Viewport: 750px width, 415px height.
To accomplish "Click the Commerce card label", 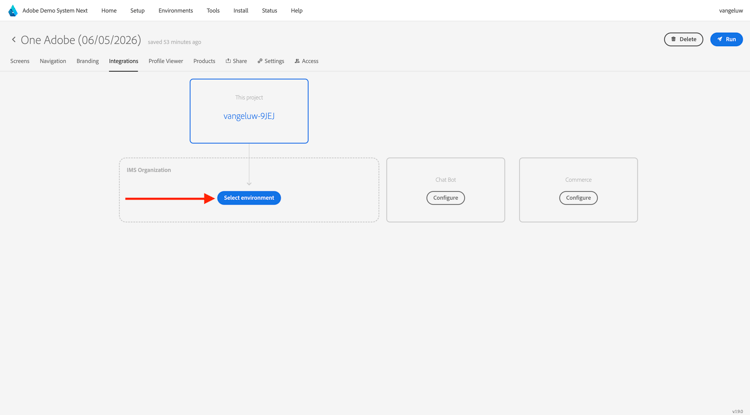I will [x=578, y=180].
